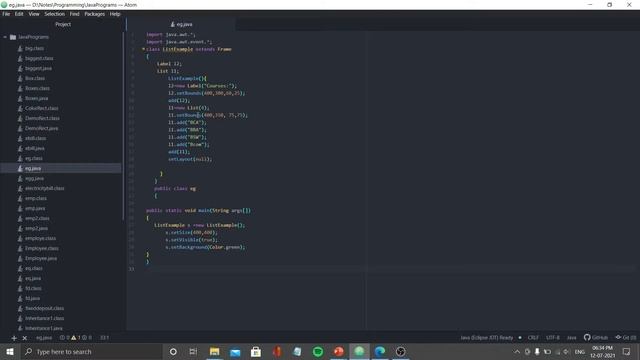Image resolution: width=640 pixels, height=360 pixels.
Task: Show hidden system tray icons
Action: pyautogui.click(x=517, y=351)
